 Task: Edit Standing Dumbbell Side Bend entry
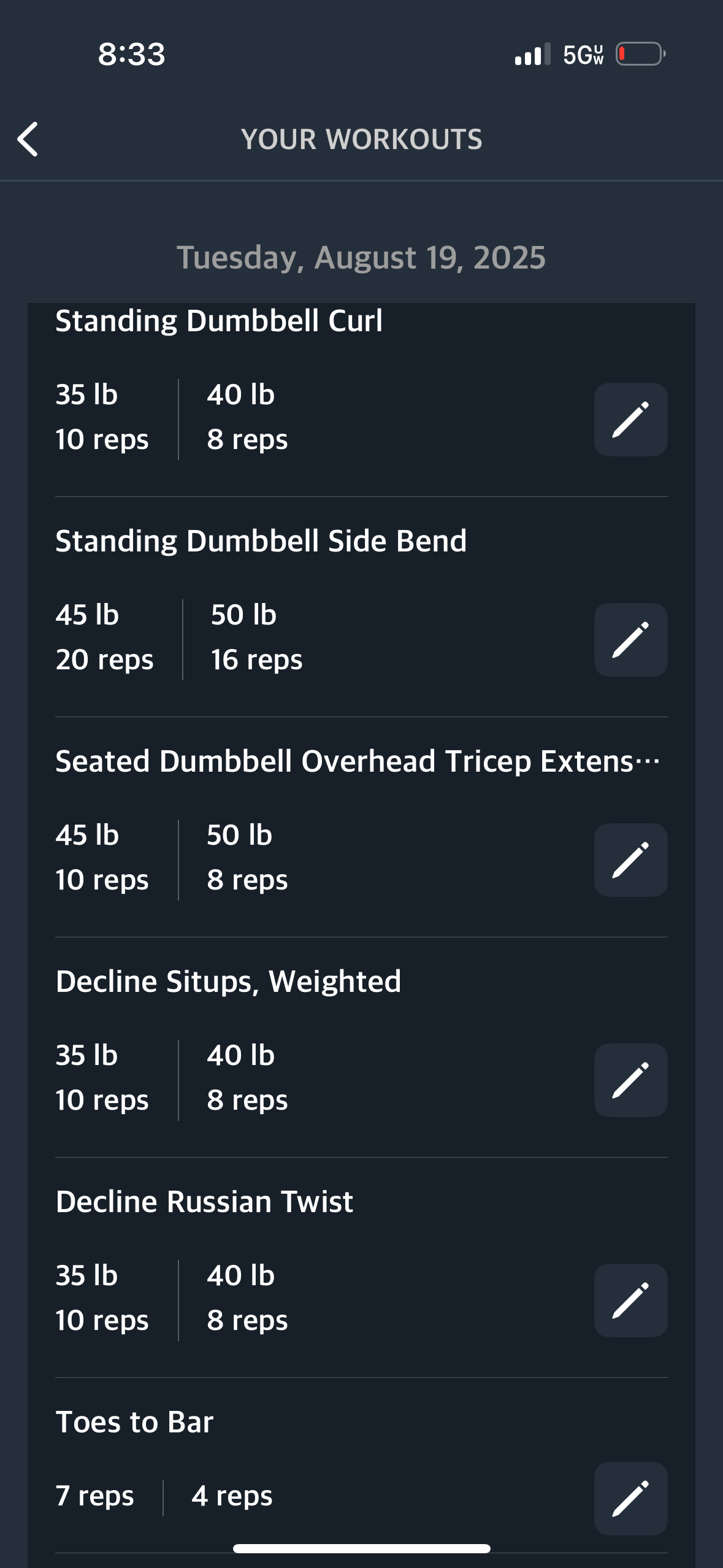pos(630,640)
